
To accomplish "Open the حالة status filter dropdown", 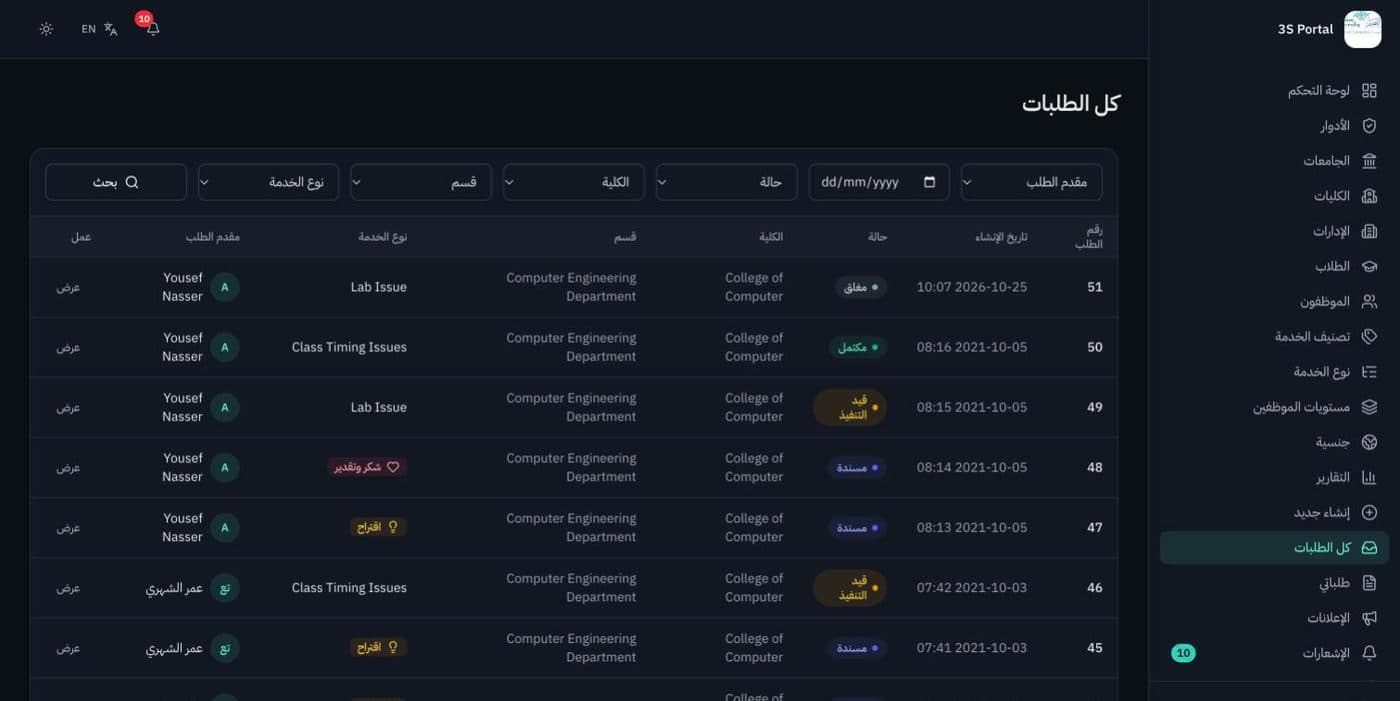I will click(x=726, y=182).
